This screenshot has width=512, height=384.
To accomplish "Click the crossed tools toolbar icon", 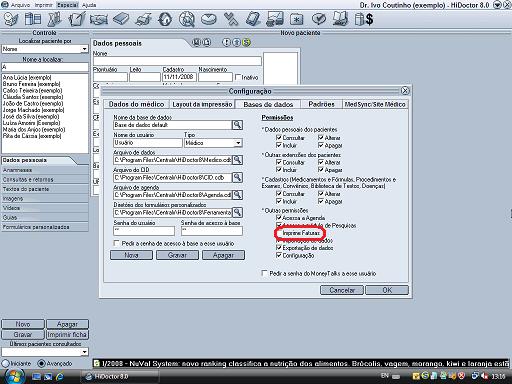I will coord(231,19).
